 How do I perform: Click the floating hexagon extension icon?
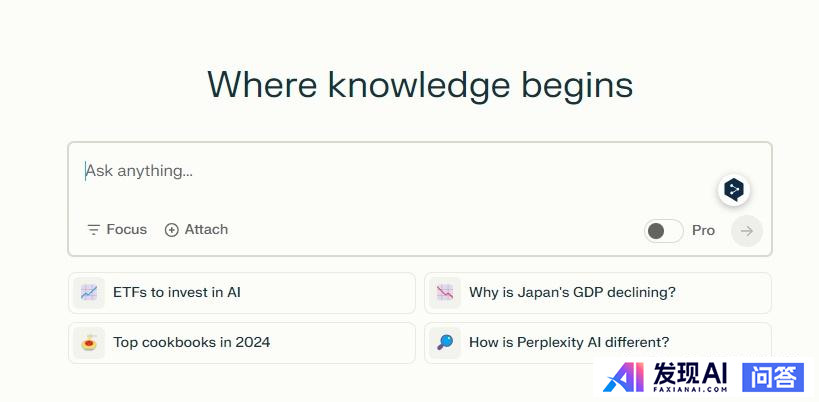pyautogui.click(x=734, y=189)
